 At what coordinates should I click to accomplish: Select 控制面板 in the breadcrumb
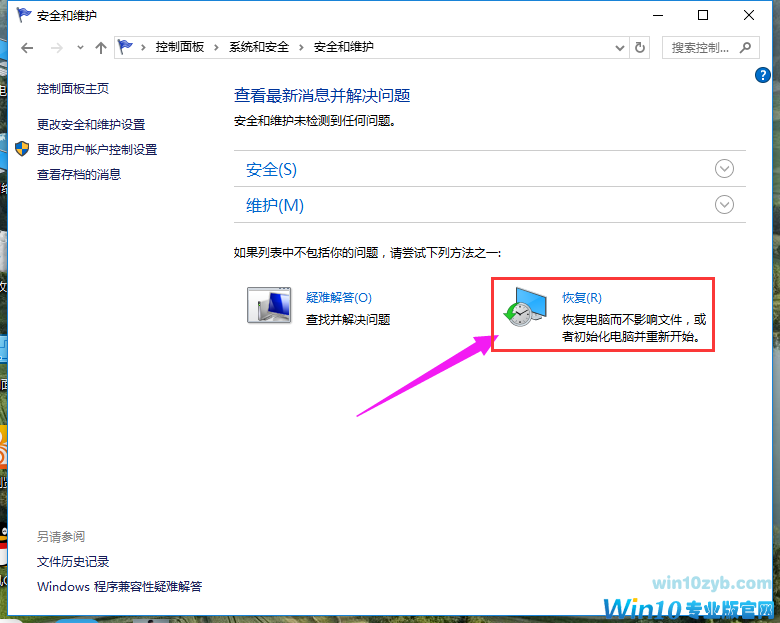point(180,47)
